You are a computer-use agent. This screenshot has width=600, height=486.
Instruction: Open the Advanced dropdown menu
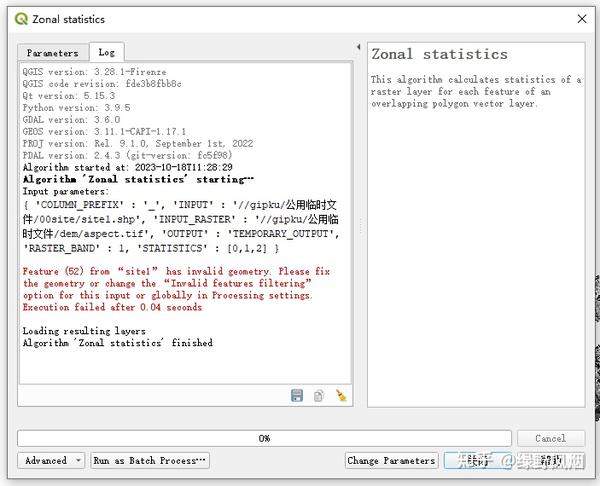click(51, 460)
